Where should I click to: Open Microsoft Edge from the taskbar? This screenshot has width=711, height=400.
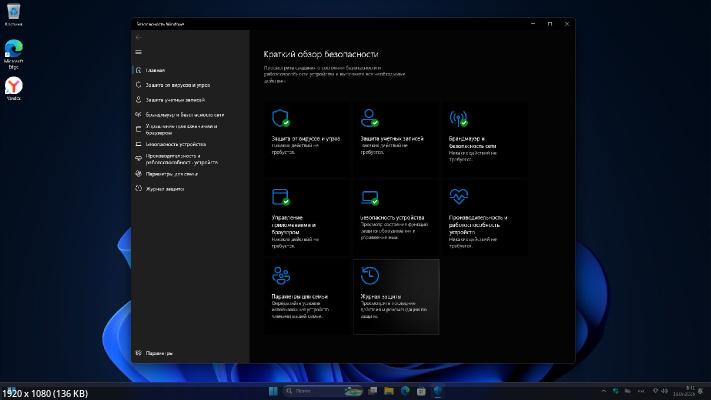(405, 391)
